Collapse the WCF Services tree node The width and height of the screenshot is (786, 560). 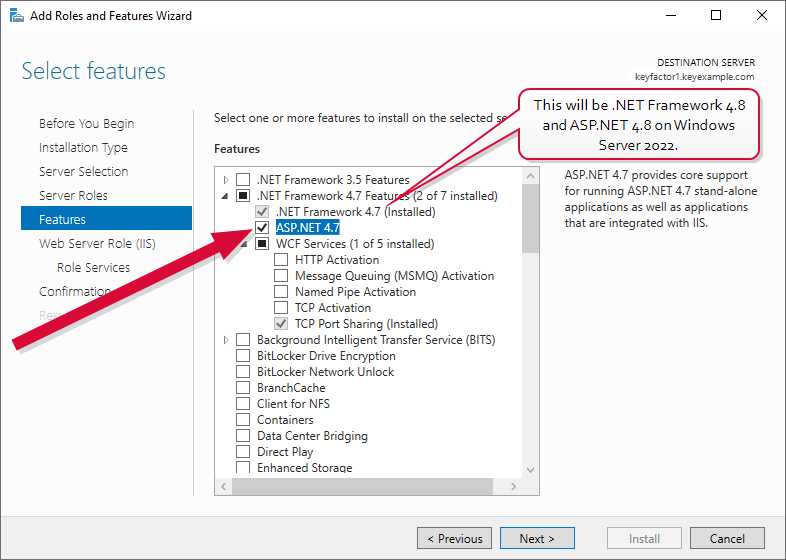coord(243,244)
